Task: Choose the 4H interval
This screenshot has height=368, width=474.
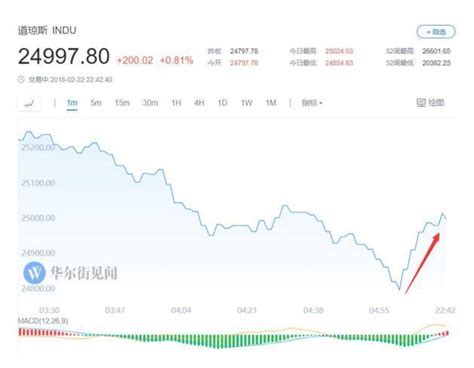Action: click(199, 103)
